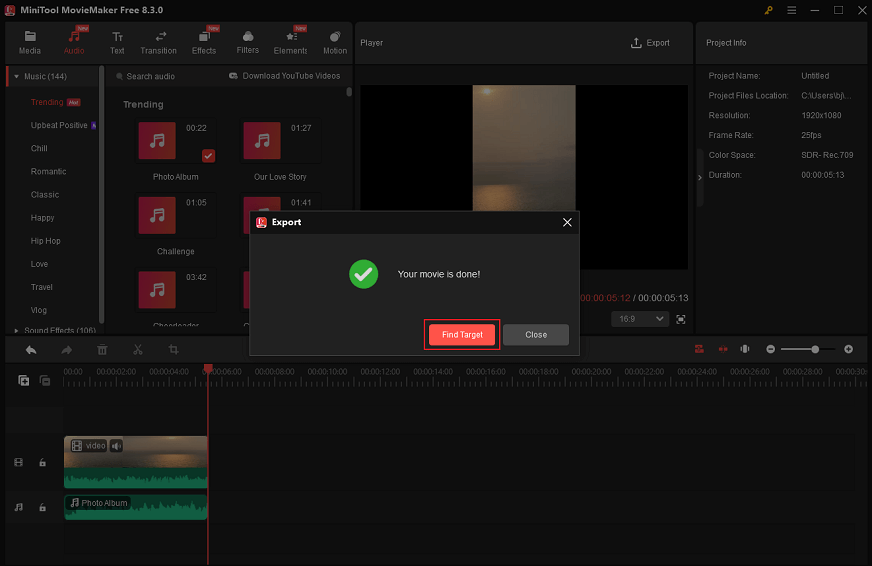Click the audio snap toolbar icon
This screenshot has height=566, width=872.
tap(745, 349)
